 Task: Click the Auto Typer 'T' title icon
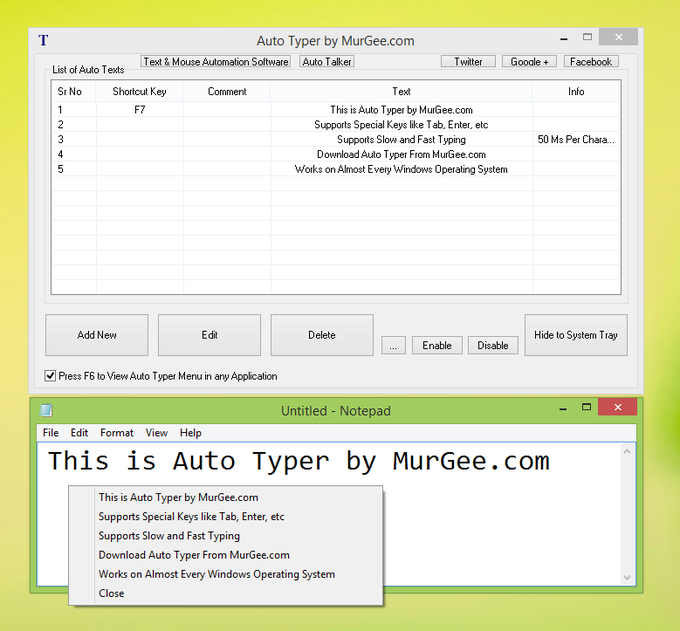tap(43, 41)
